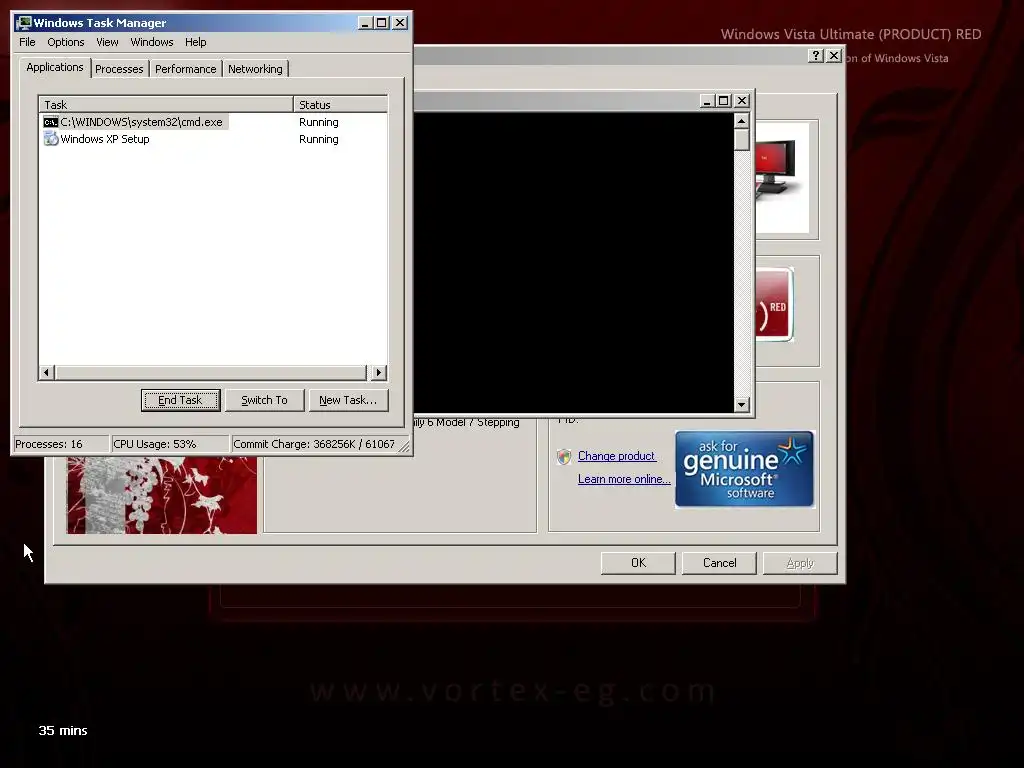Viewport: 1024px width, 768px height.
Task: Click the Task Manager title bar icon
Action: click(x=24, y=23)
